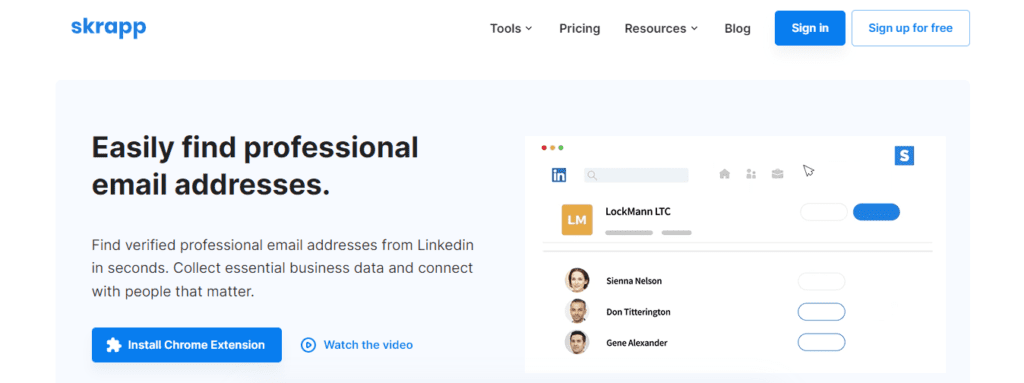Click the home icon in the LinkedIn mockup
The width and height of the screenshot is (1024, 383).
pos(724,174)
